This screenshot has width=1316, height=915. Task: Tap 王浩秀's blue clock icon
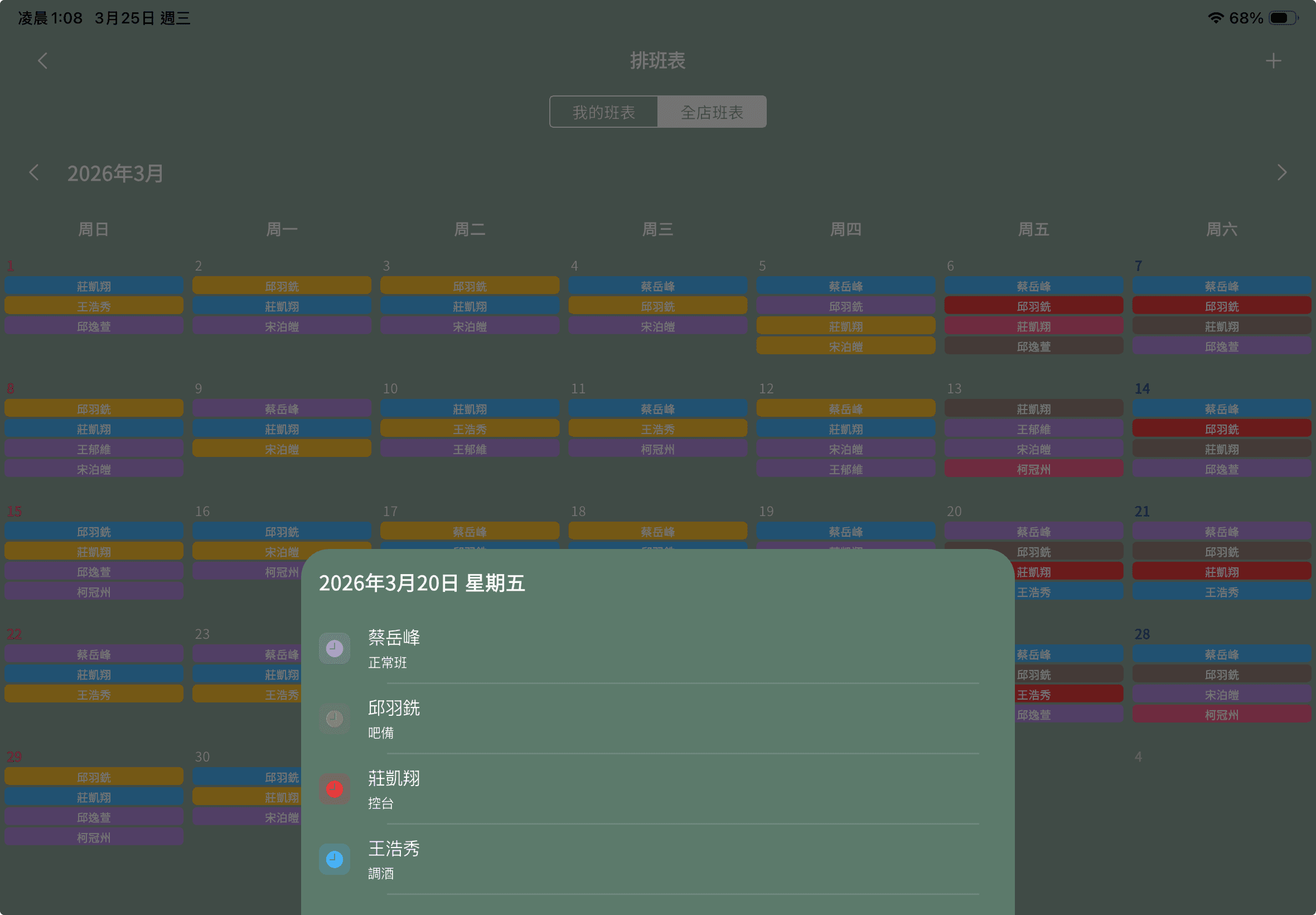tap(335, 859)
